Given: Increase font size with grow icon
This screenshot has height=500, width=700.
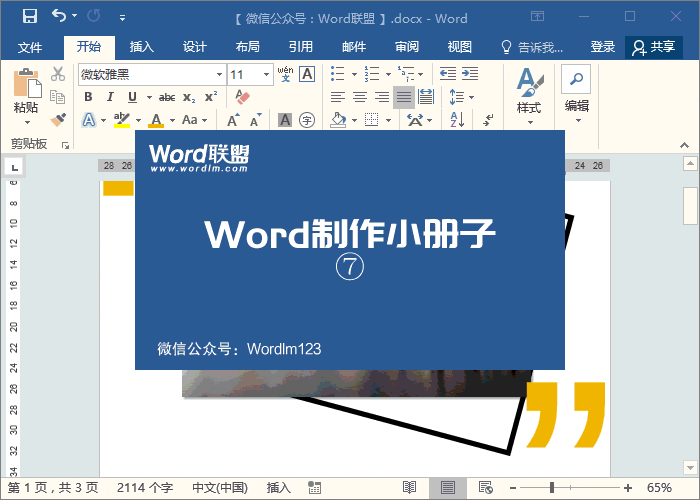Looking at the screenshot, I should 233,120.
